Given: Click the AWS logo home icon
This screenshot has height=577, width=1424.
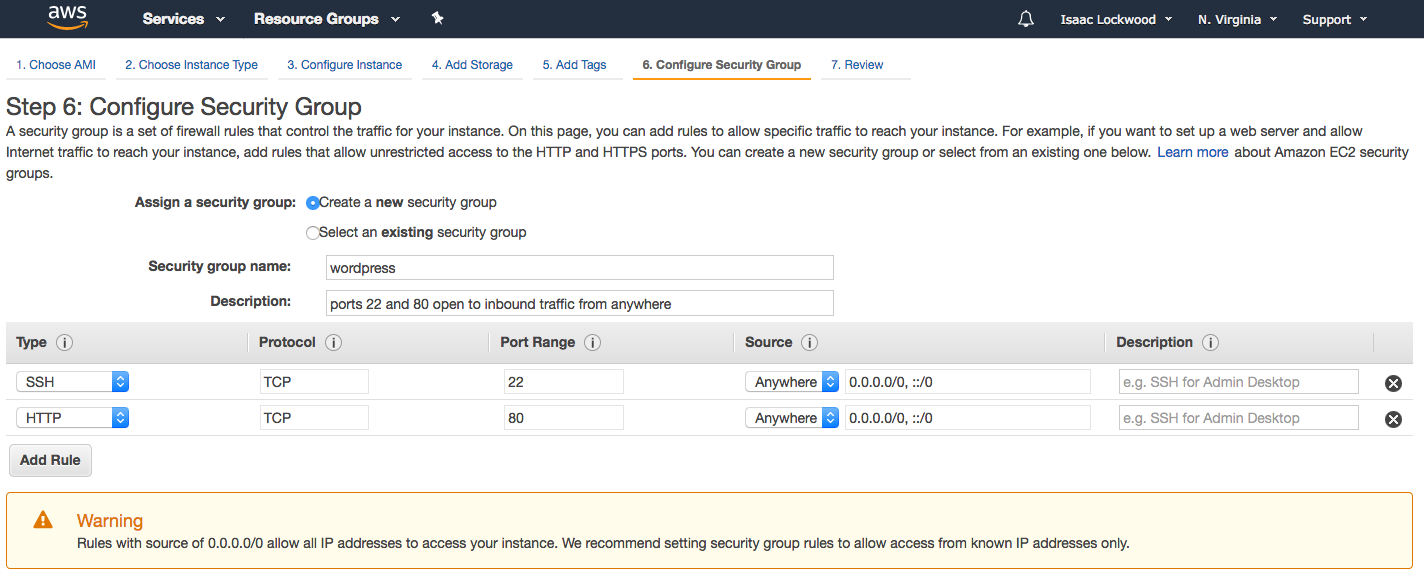Looking at the screenshot, I should pyautogui.click(x=66, y=18).
